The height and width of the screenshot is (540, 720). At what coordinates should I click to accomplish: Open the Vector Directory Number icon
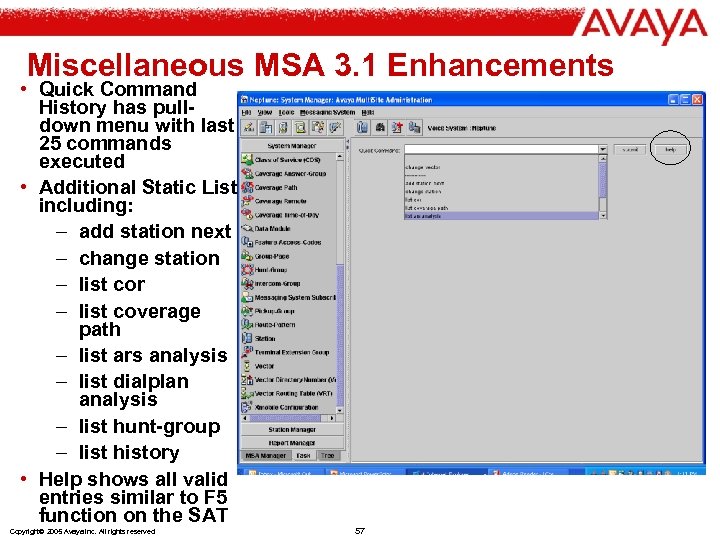[x=248, y=380]
